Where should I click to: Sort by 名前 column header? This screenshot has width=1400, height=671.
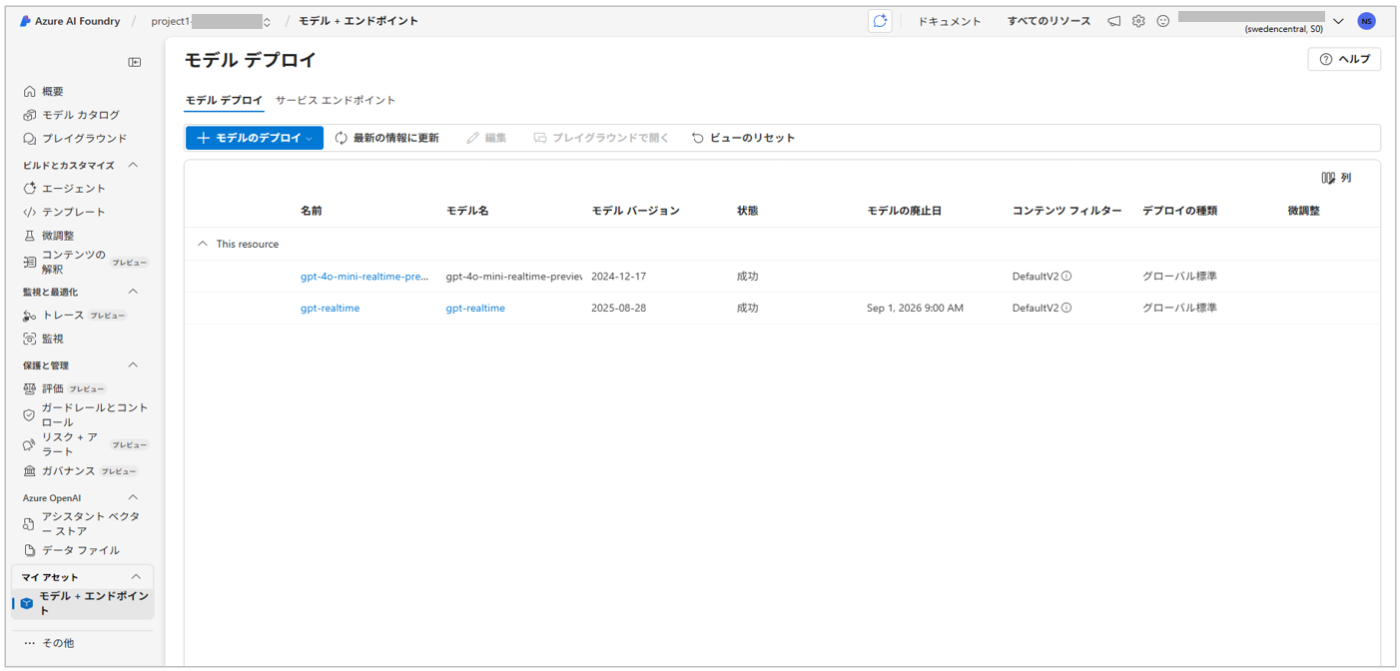coord(311,211)
